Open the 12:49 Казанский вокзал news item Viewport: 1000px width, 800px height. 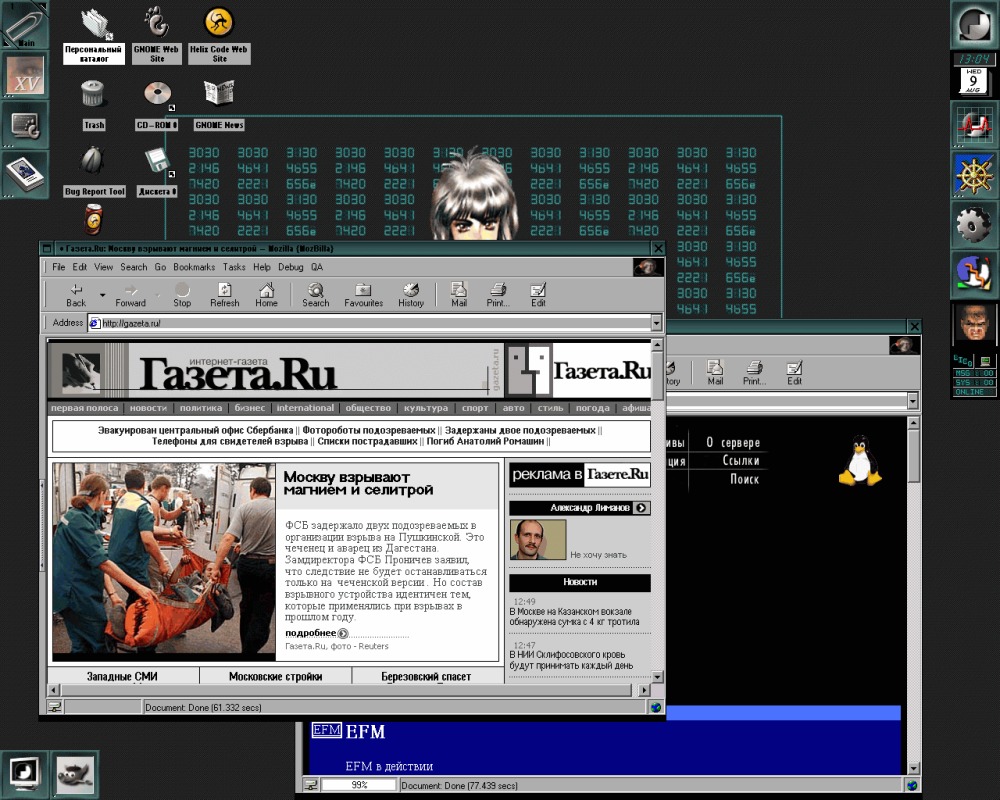click(574, 616)
